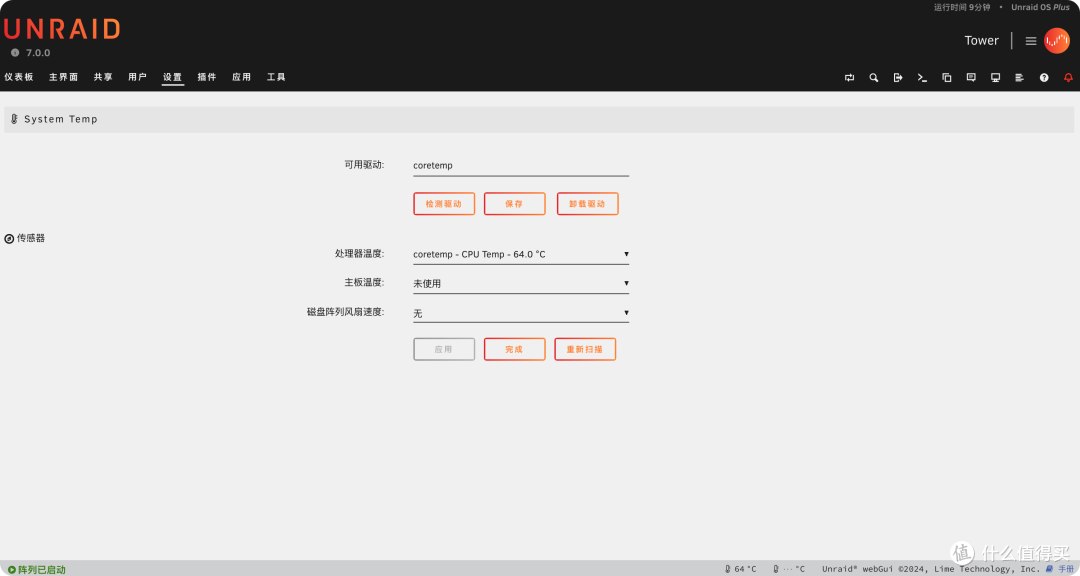
Task: Click the orange Unraid avatar circle
Action: (x=1057, y=41)
